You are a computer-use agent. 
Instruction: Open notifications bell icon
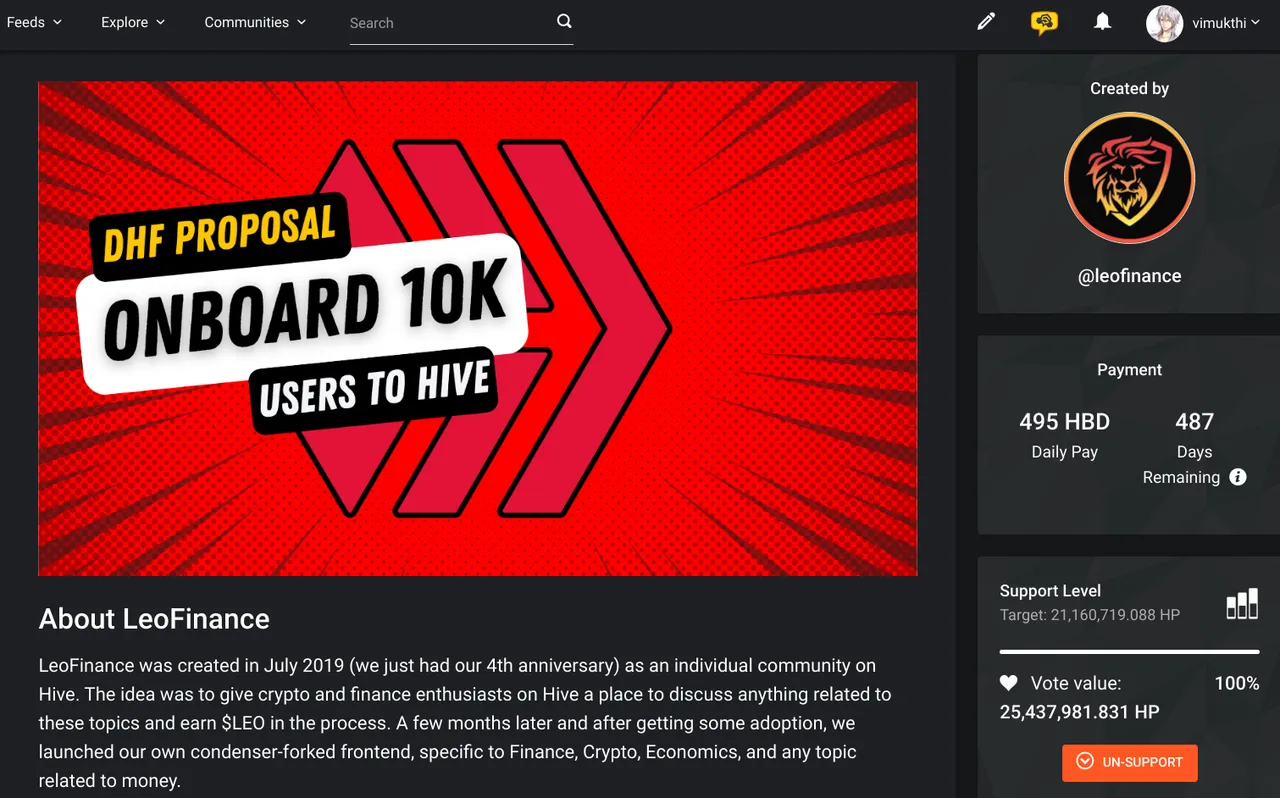pos(1102,21)
